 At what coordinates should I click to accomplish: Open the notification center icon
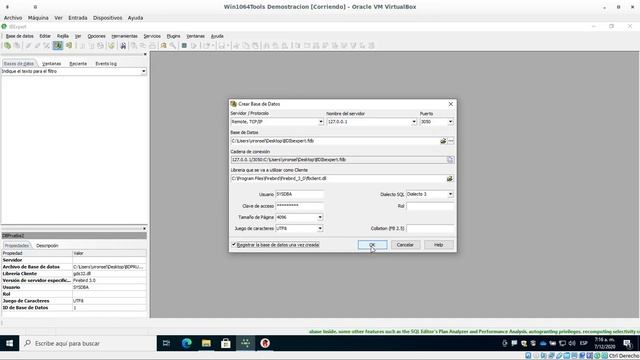click(627, 344)
